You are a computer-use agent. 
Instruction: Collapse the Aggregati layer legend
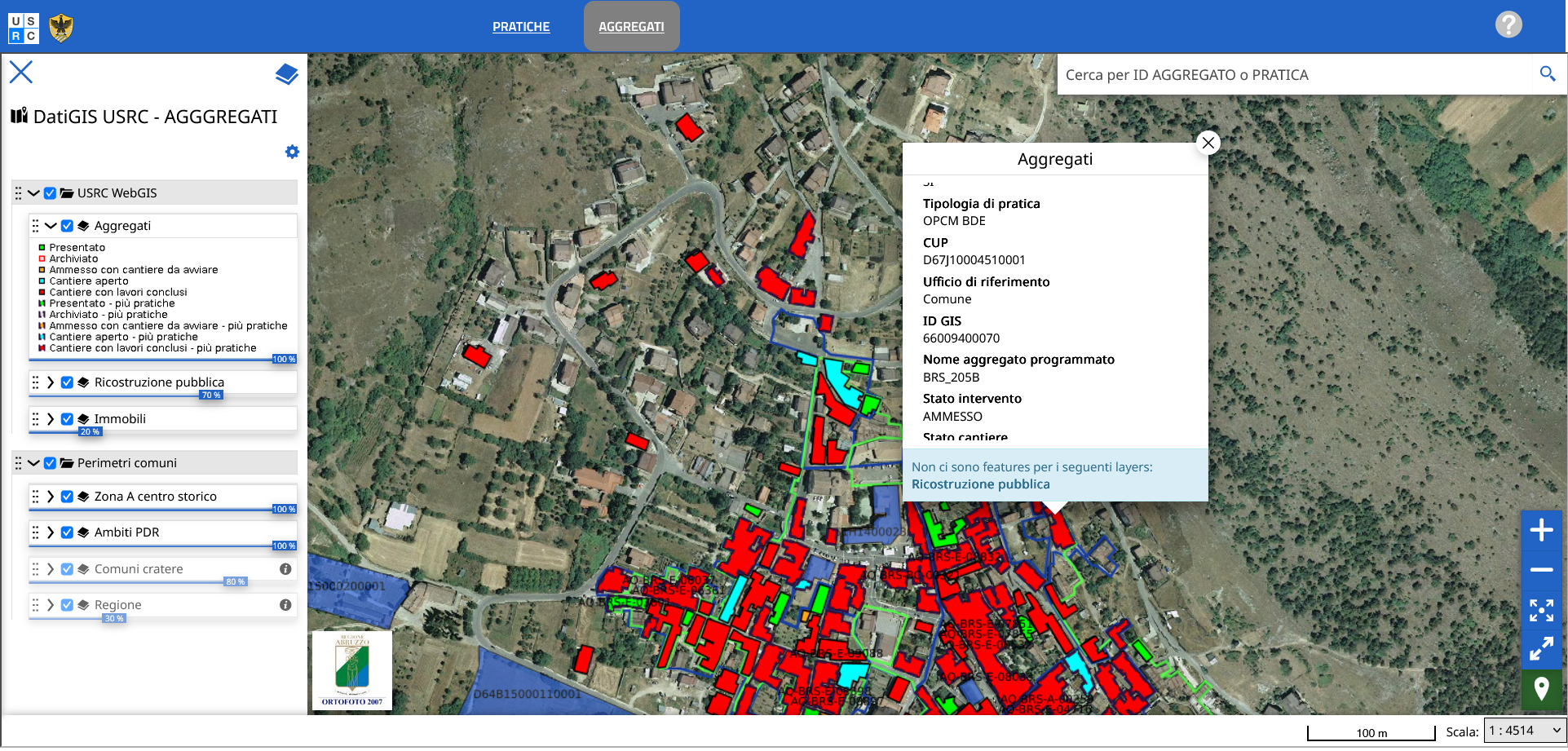pyautogui.click(x=51, y=226)
